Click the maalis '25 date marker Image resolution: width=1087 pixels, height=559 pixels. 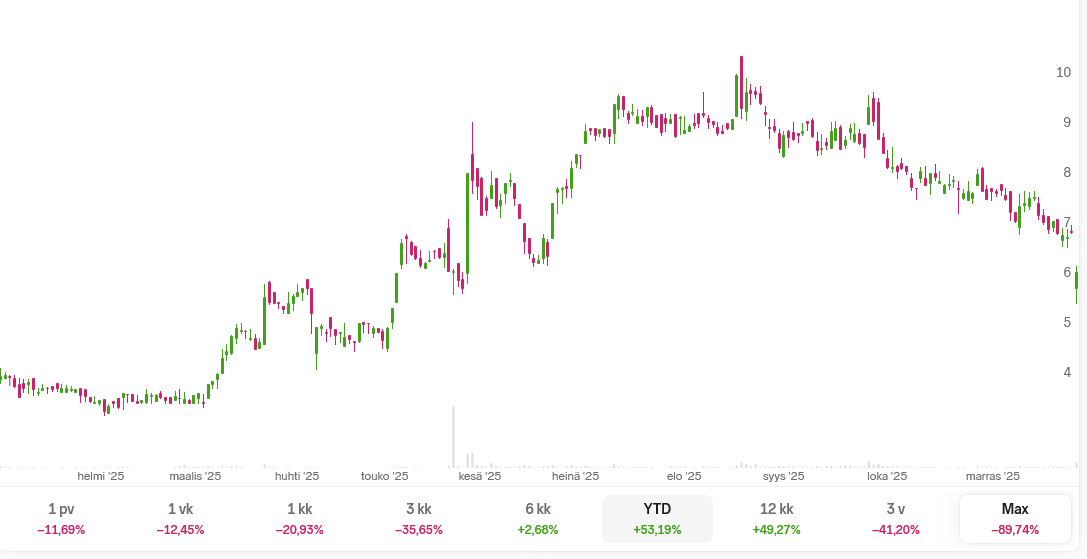194,477
